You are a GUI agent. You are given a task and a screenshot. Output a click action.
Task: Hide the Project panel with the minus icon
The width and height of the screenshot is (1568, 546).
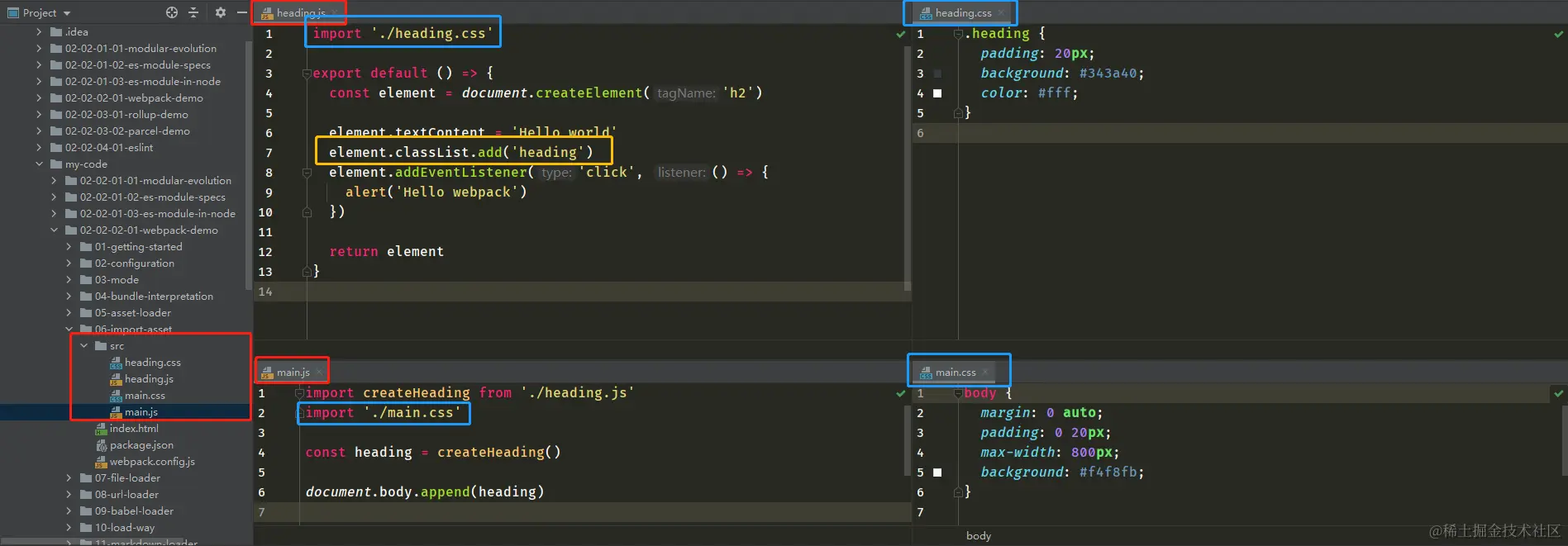(241, 12)
